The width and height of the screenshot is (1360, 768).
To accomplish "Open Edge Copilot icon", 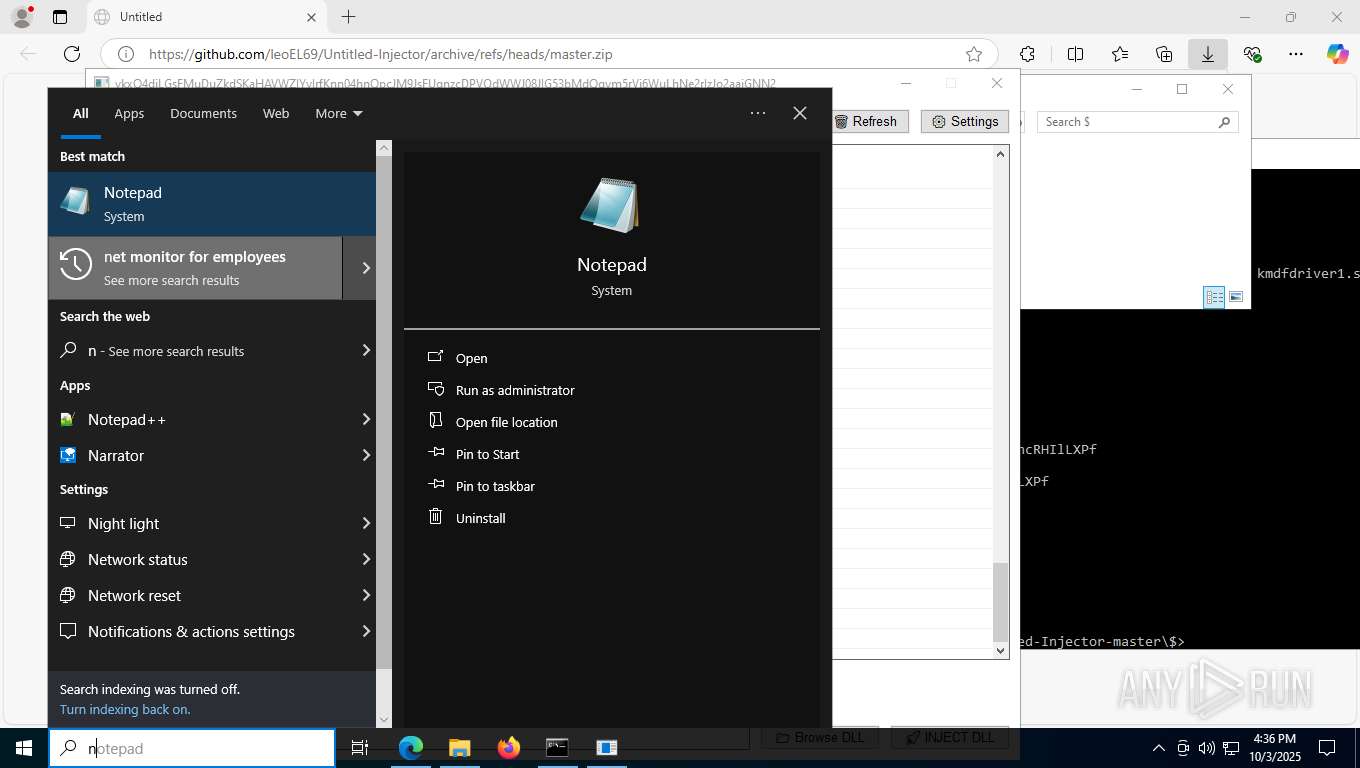I will click(1338, 54).
